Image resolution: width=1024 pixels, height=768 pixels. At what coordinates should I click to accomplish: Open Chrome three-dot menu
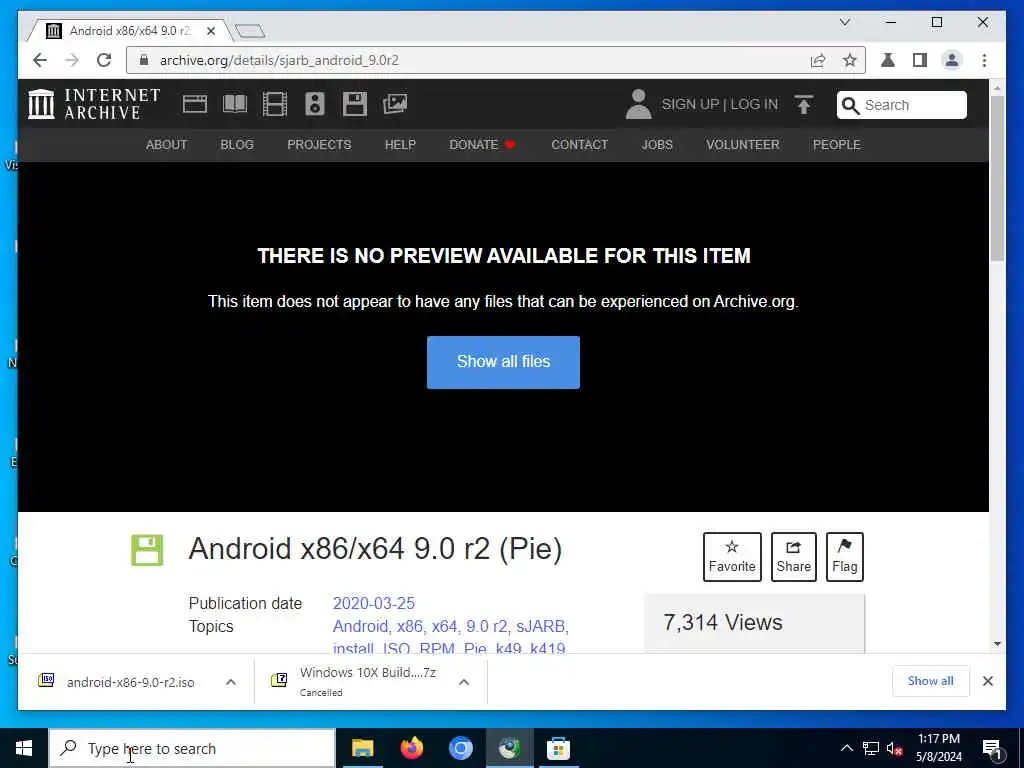(x=984, y=61)
